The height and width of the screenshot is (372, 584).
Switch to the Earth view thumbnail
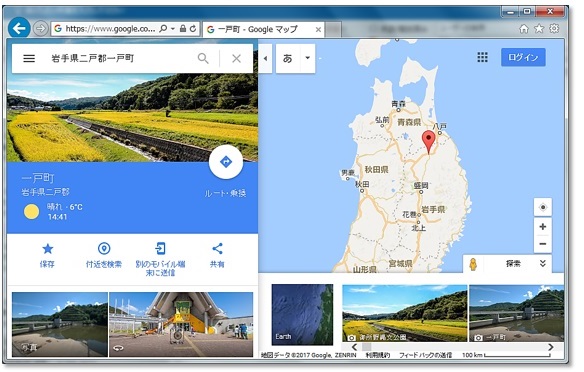(302, 314)
